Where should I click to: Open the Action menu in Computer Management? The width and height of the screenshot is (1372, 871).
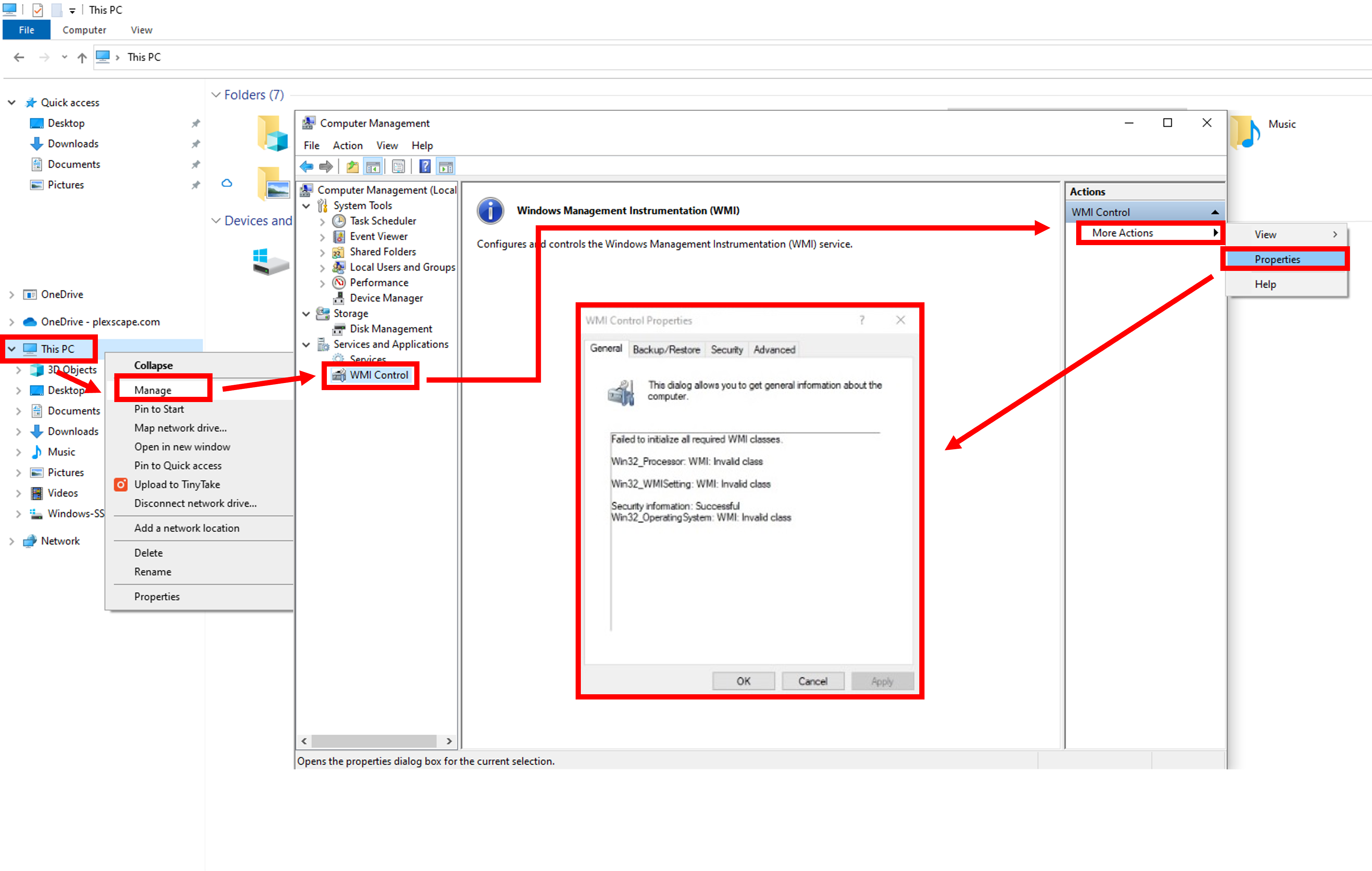pos(347,145)
